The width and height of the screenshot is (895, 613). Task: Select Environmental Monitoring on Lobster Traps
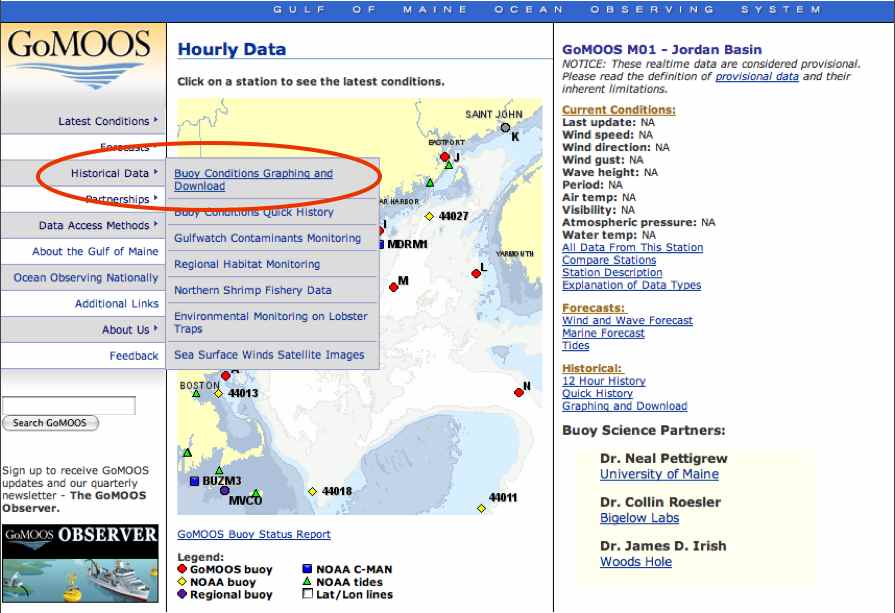(x=271, y=322)
